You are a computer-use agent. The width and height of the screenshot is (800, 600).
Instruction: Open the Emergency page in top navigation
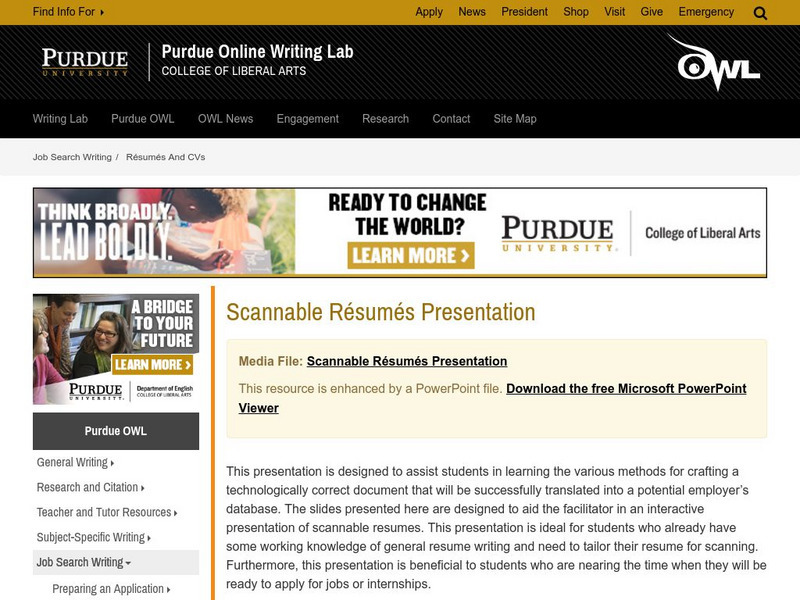pos(706,11)
